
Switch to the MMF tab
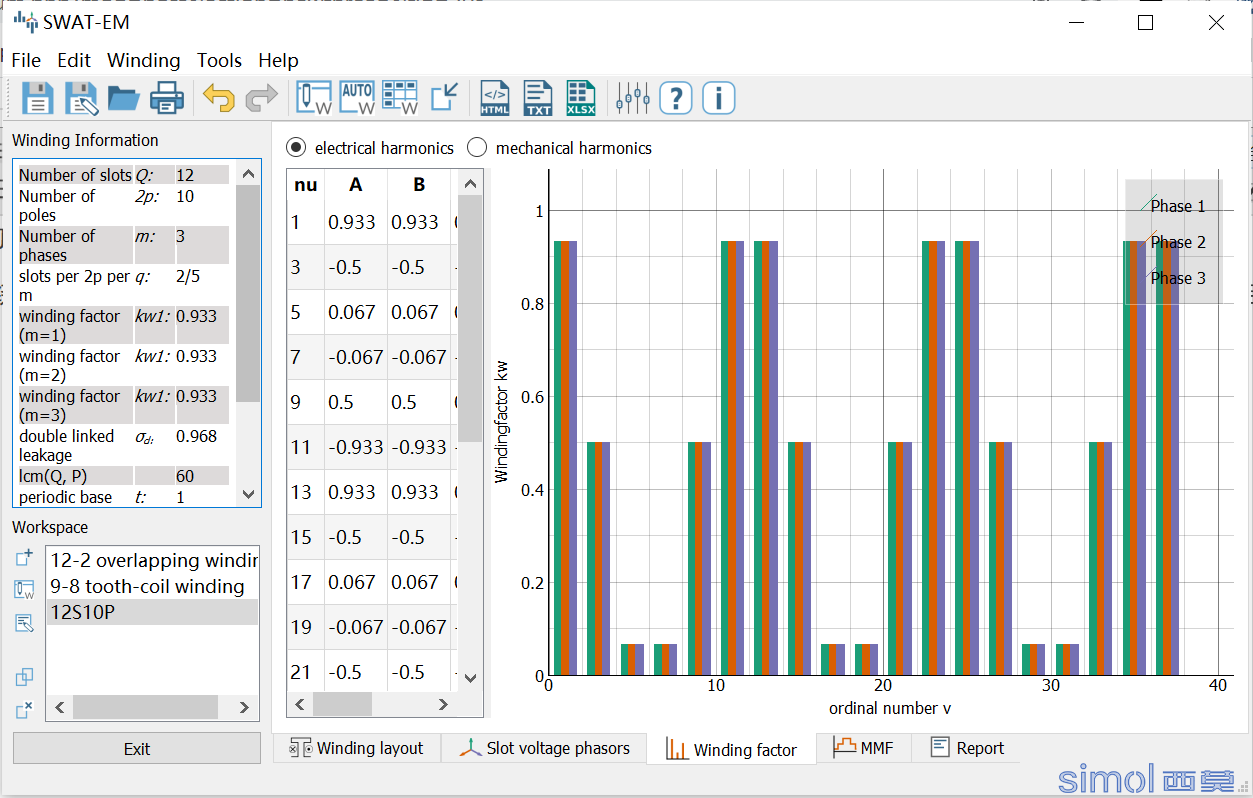(x=863, y=748)
